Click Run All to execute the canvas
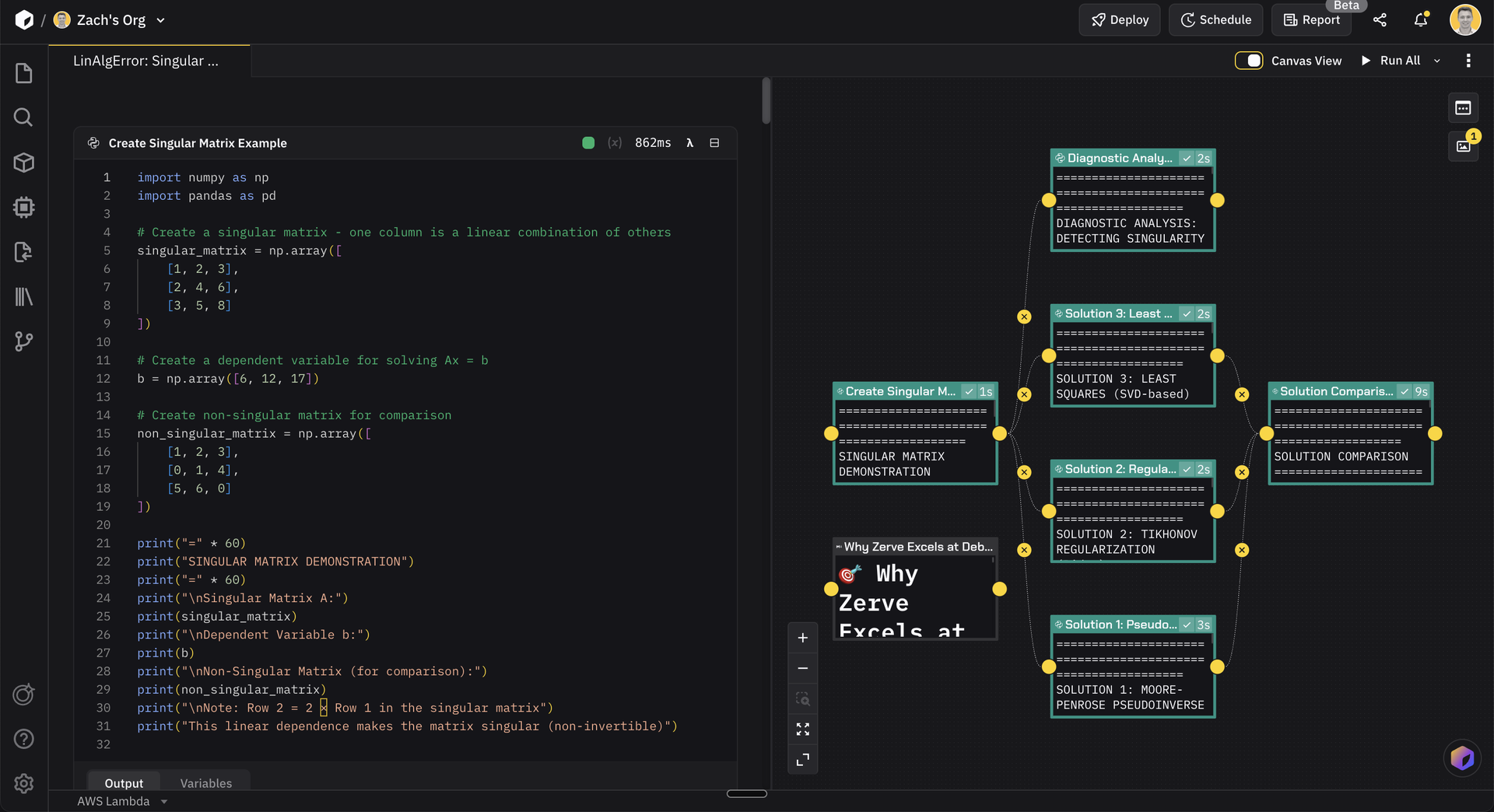Image resolution: width=1494 pixels, height=812 pixels. click(x=1391, y=61)
